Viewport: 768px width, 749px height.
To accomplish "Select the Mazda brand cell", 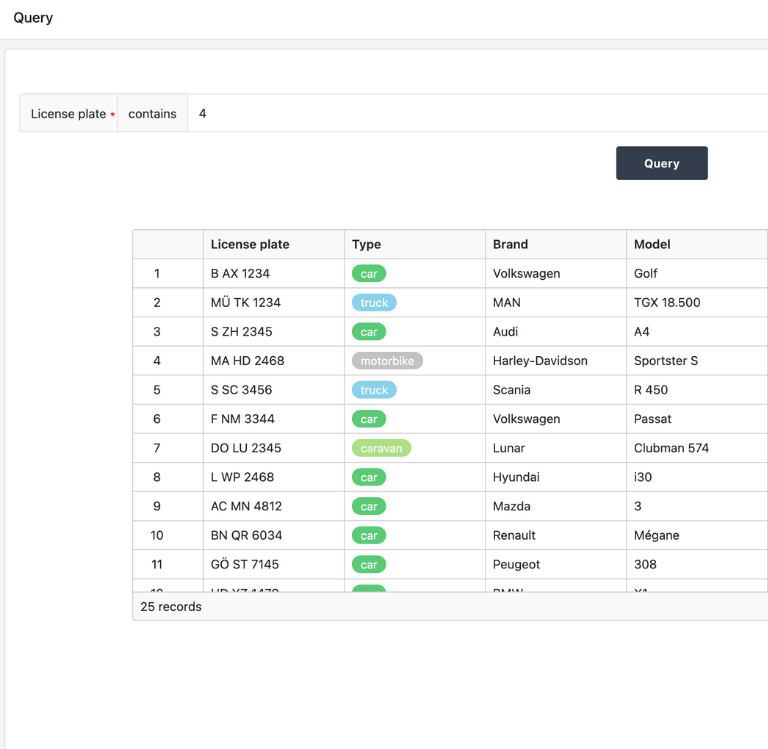I will click(x=556, y=506).
